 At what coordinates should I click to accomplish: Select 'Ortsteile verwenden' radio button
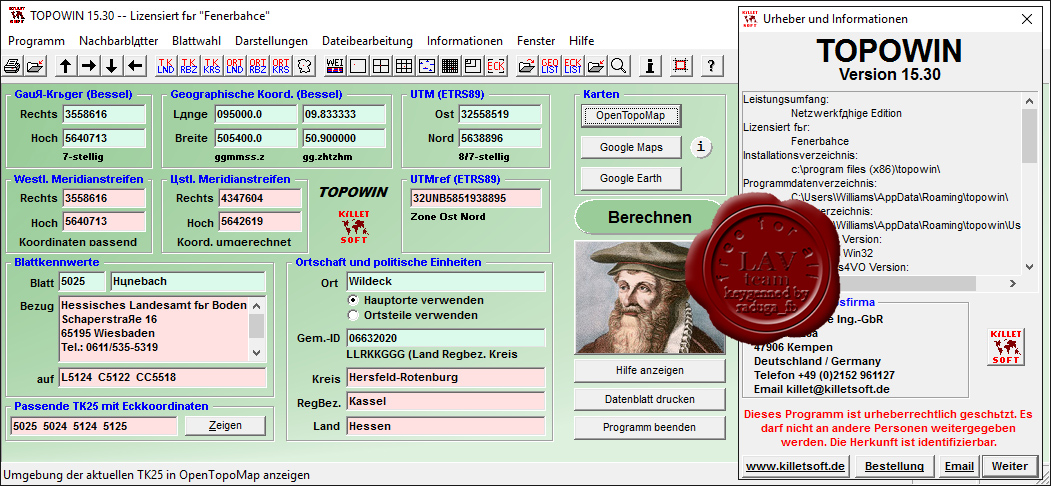[x=353, y=315]
